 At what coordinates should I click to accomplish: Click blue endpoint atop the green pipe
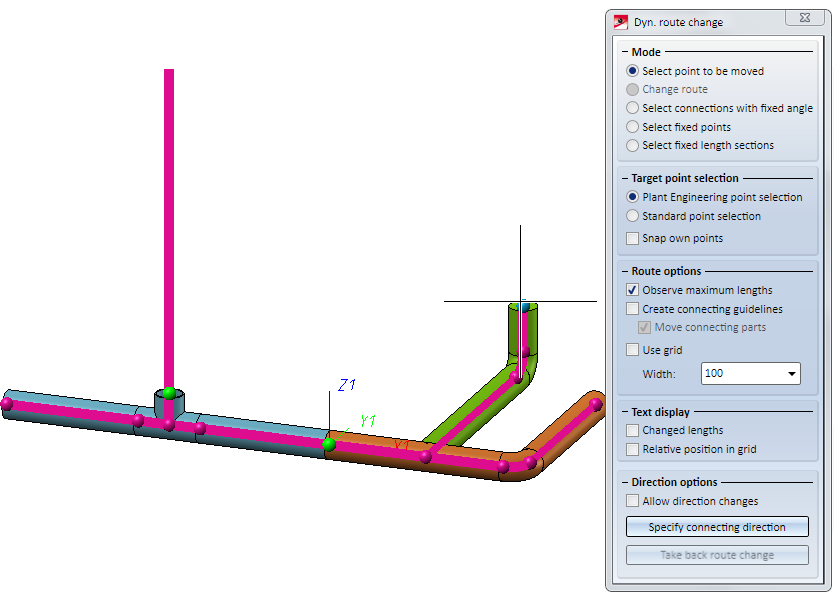point(523,307)
